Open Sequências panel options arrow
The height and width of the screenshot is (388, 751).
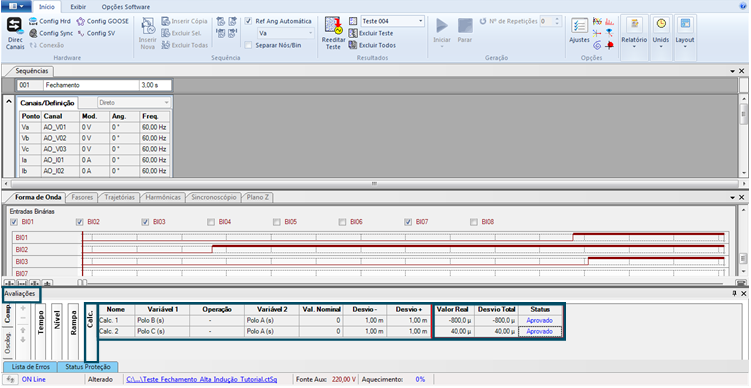coord(733,71)
